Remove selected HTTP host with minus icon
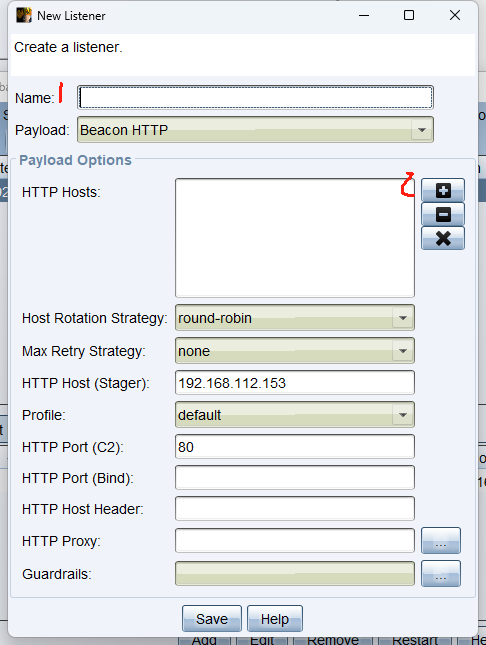Screen dimensions: 486x645 [443, 214]
